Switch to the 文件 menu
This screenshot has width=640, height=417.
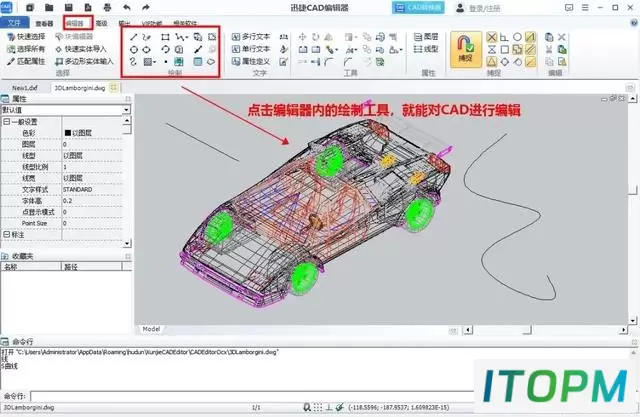coord(15,23)
